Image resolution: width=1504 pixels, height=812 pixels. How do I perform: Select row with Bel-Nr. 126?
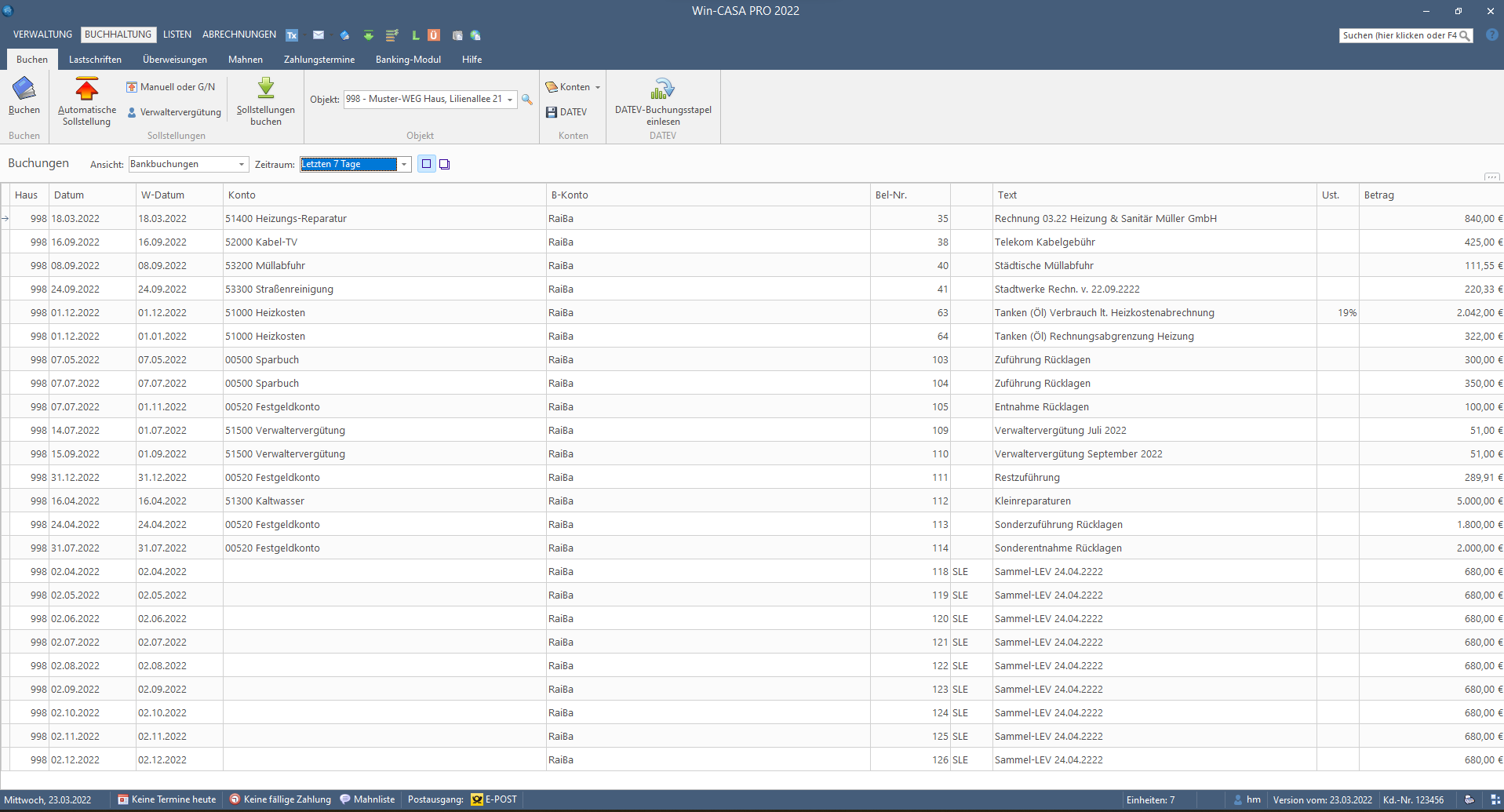click(x=752, y=759)
